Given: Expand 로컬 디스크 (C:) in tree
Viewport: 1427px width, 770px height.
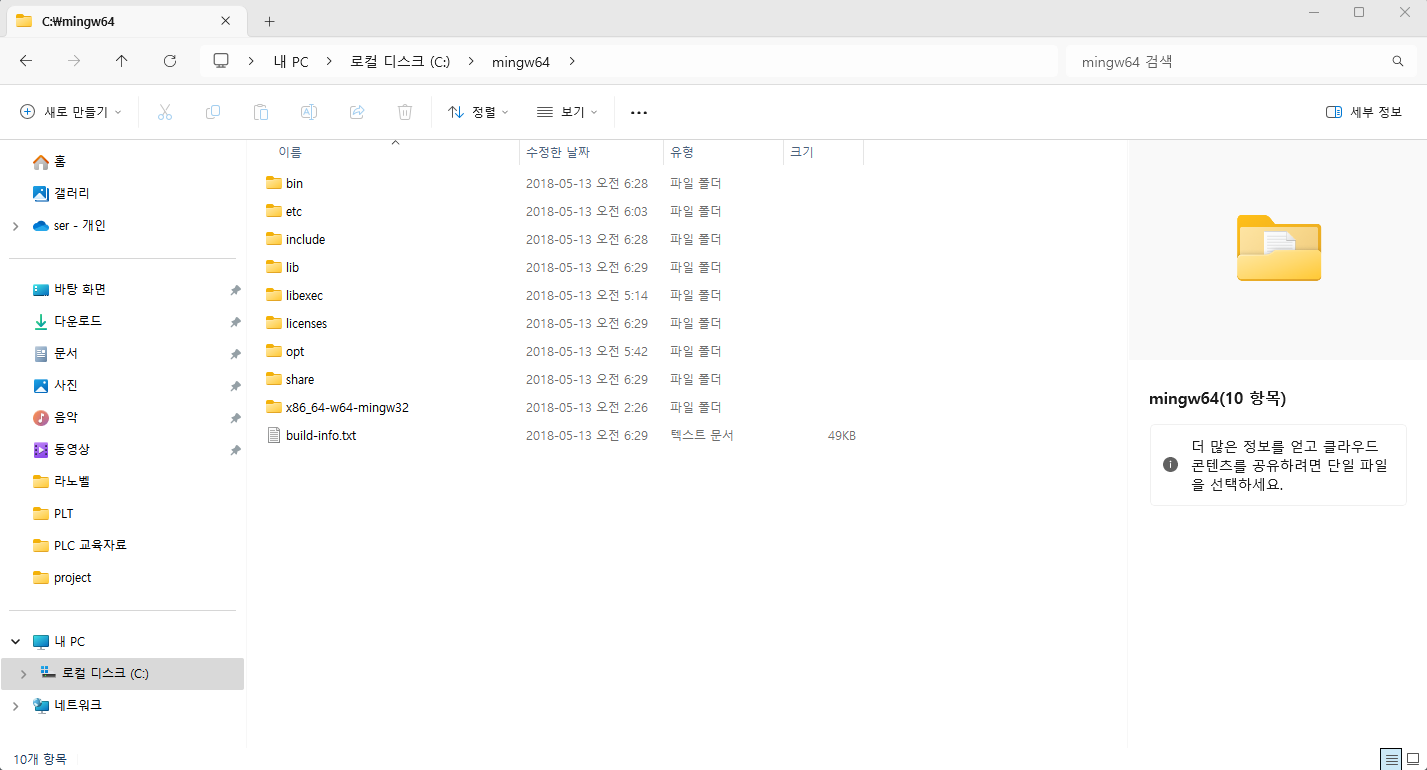Looking at the screenshot, I should tap(23, 674).
